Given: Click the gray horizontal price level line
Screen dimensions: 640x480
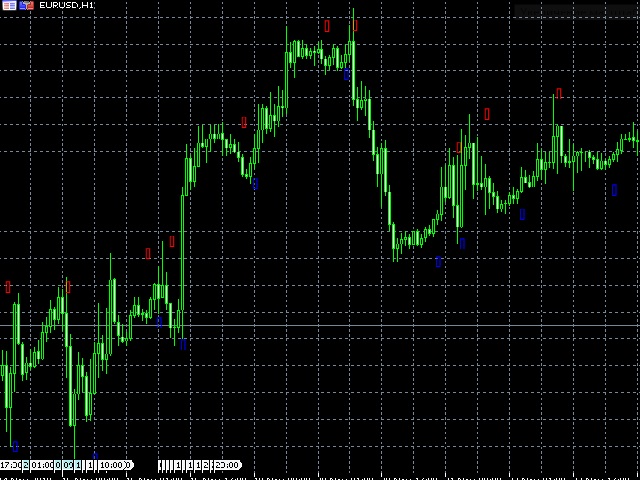Looking at the screenshot, I should pyautogui.click(x=320, y=325).
